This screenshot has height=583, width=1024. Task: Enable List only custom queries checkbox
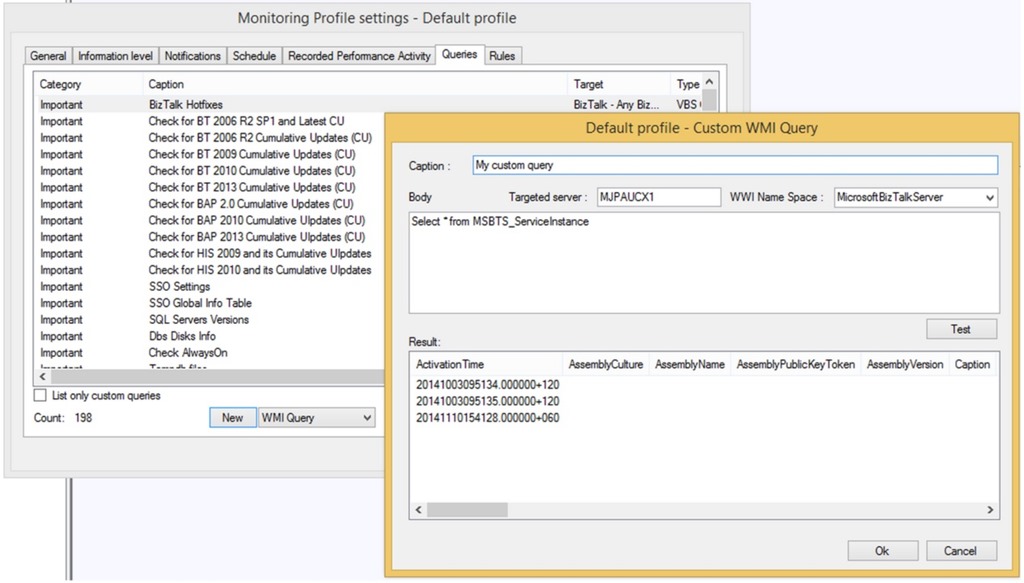[x=40, y=396]
